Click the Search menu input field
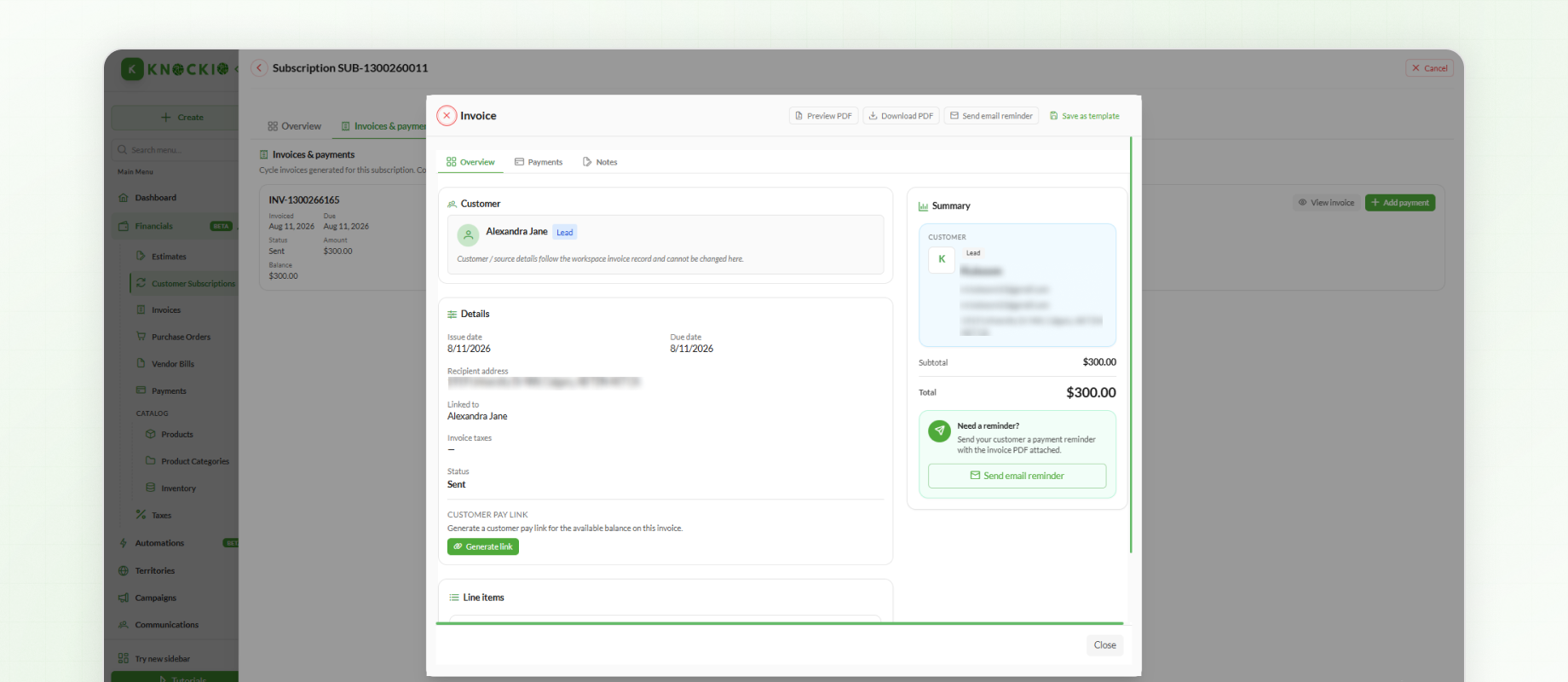1568x682 pixels. (x=175, y=150)
